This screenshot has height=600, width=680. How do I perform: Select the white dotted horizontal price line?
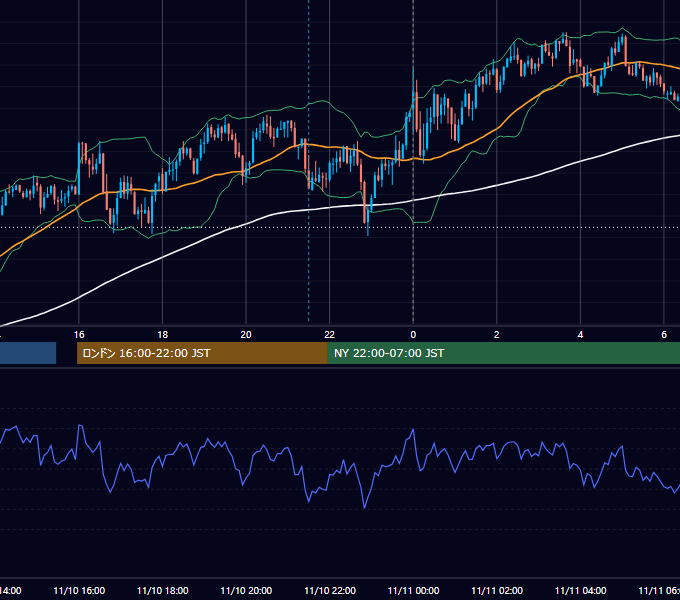(340, 227)
